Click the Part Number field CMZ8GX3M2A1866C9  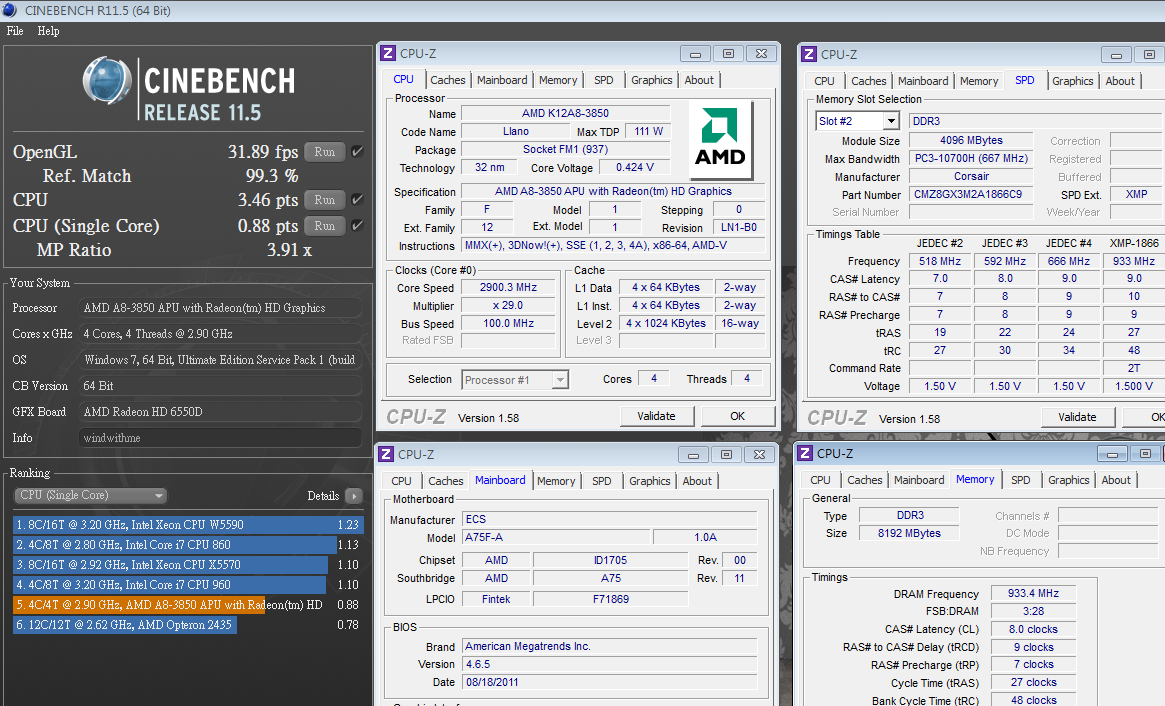(970, 194)
